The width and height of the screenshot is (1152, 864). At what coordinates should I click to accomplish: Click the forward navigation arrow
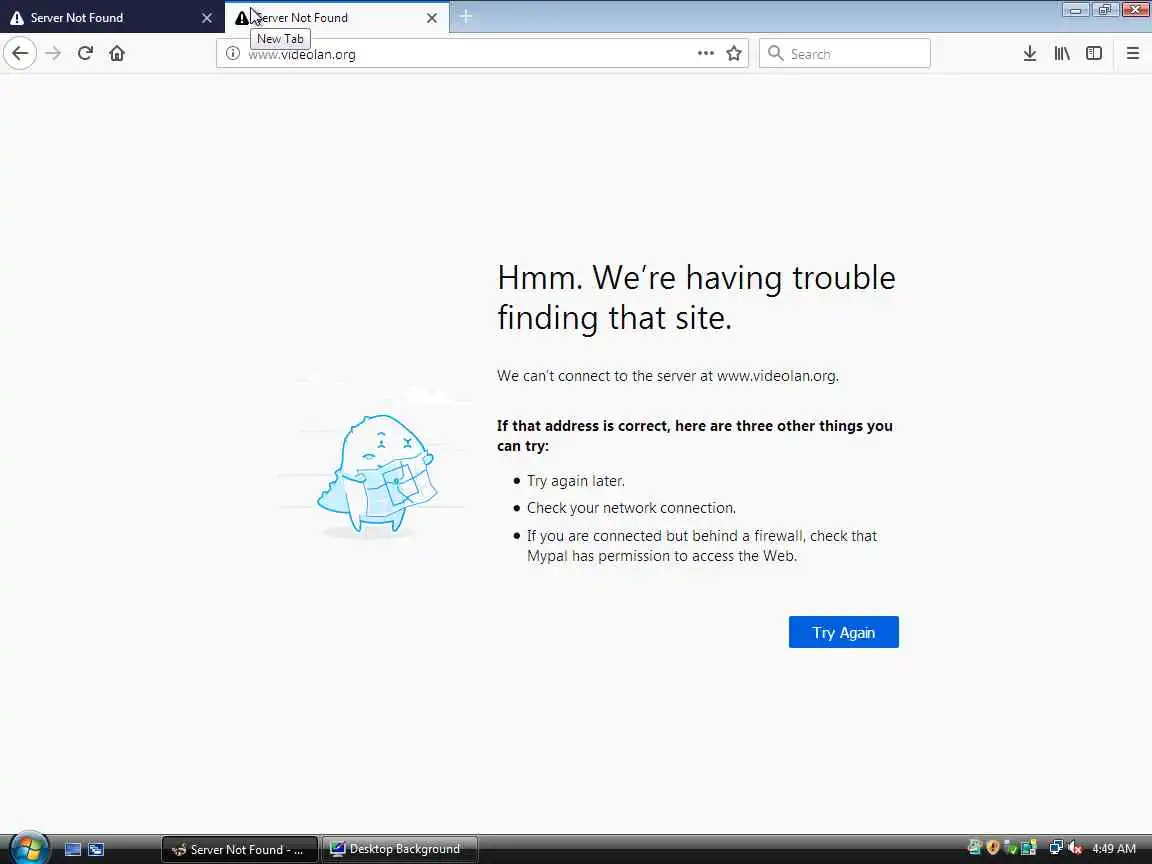tap(53, 53)
